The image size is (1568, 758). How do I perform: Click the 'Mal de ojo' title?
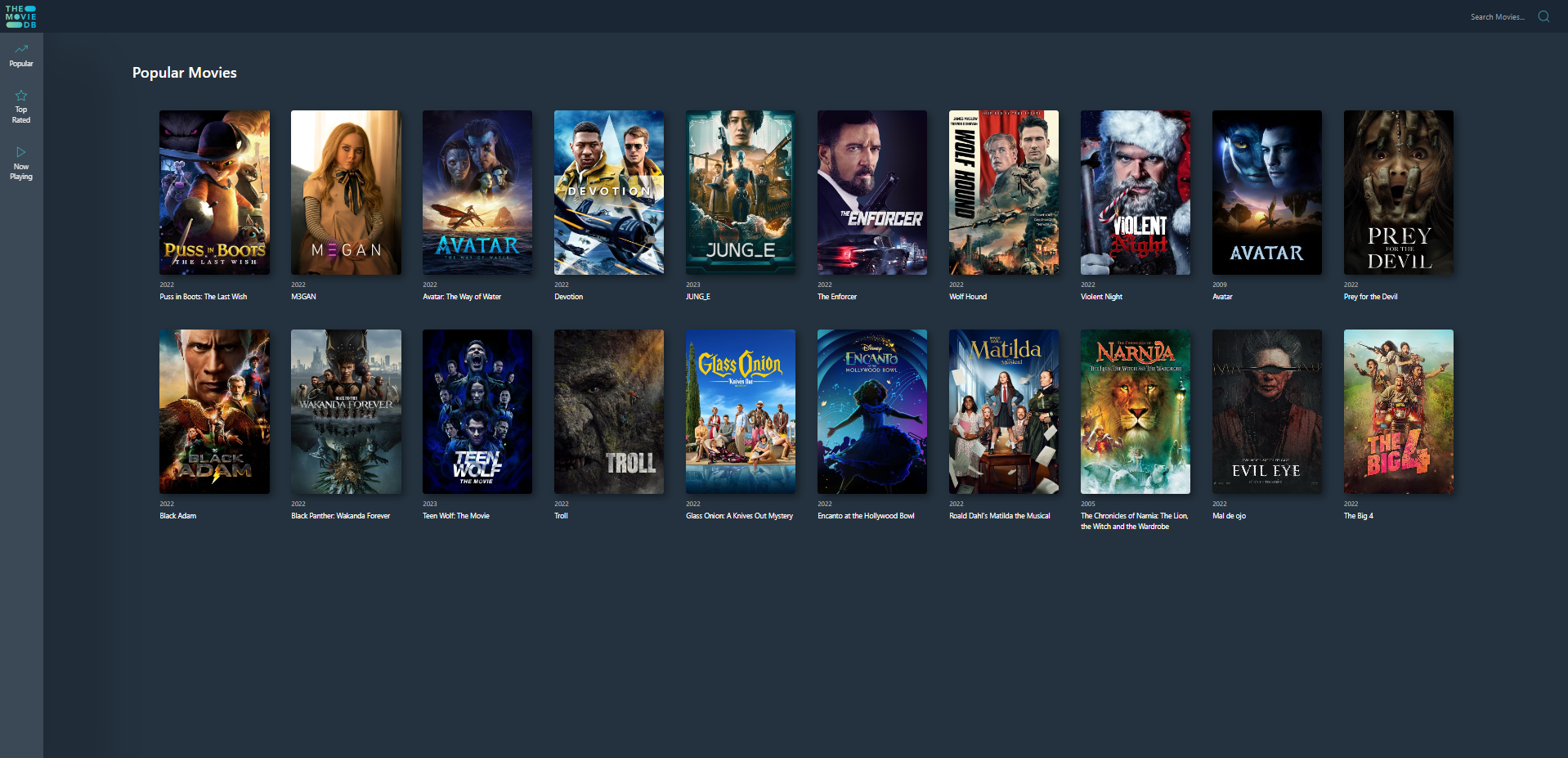click(1229, 516)
